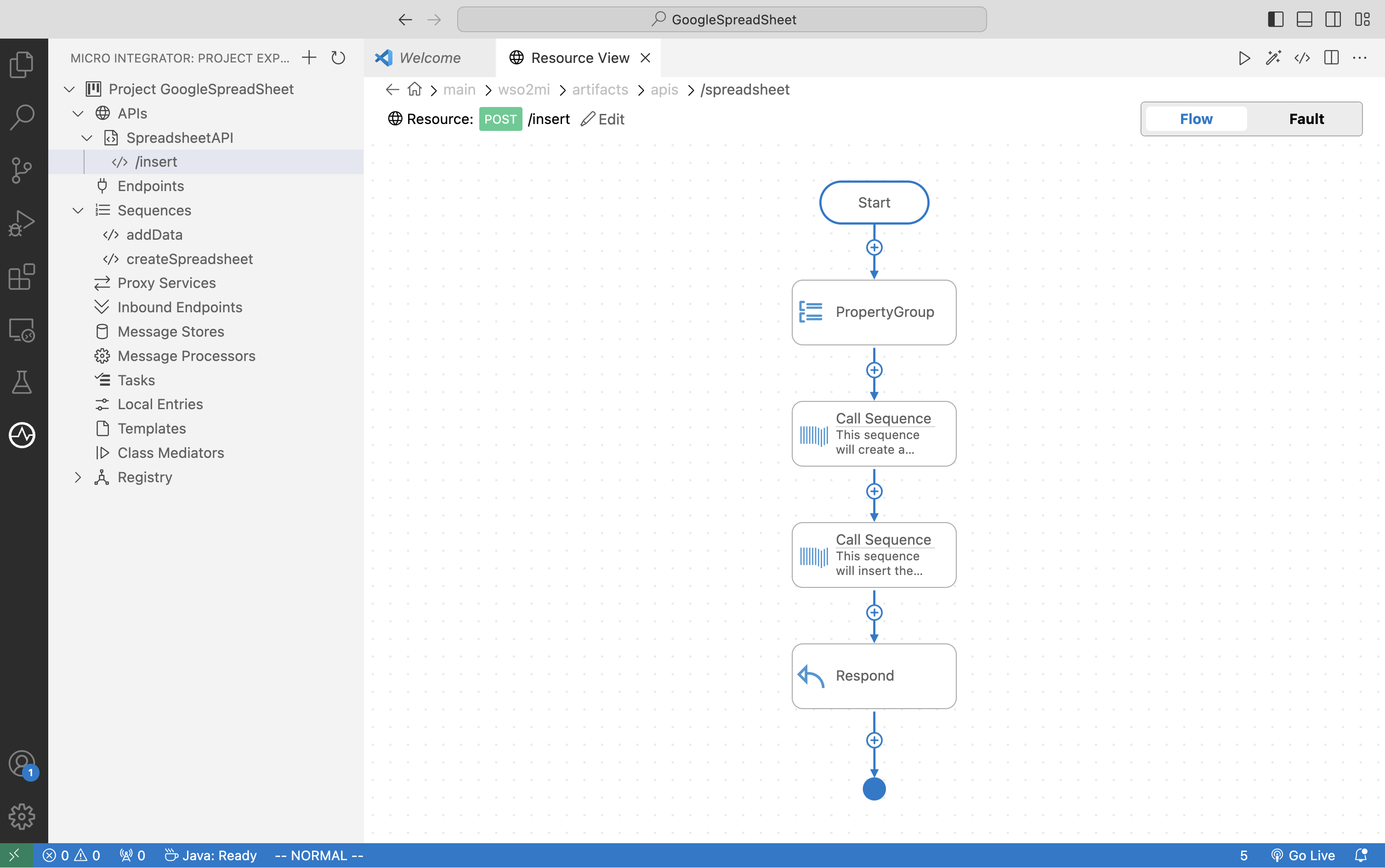Open the Testing flask icon
The height and width of the screenshot is (868, 1385).
pyautogui.click(x=22, y=382)
